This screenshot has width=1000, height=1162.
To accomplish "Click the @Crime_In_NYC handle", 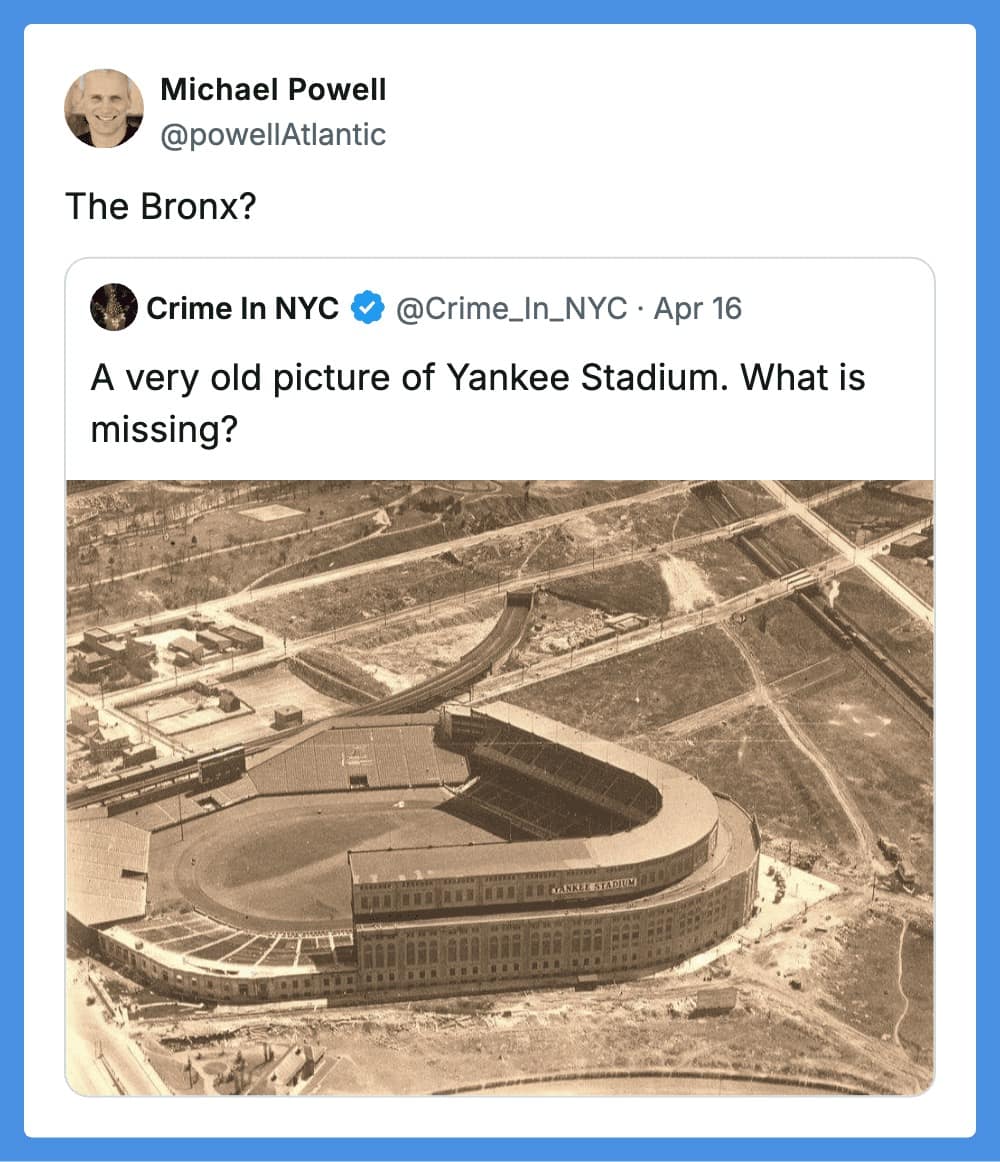I will pyautogui.click(x=513, y=308).
